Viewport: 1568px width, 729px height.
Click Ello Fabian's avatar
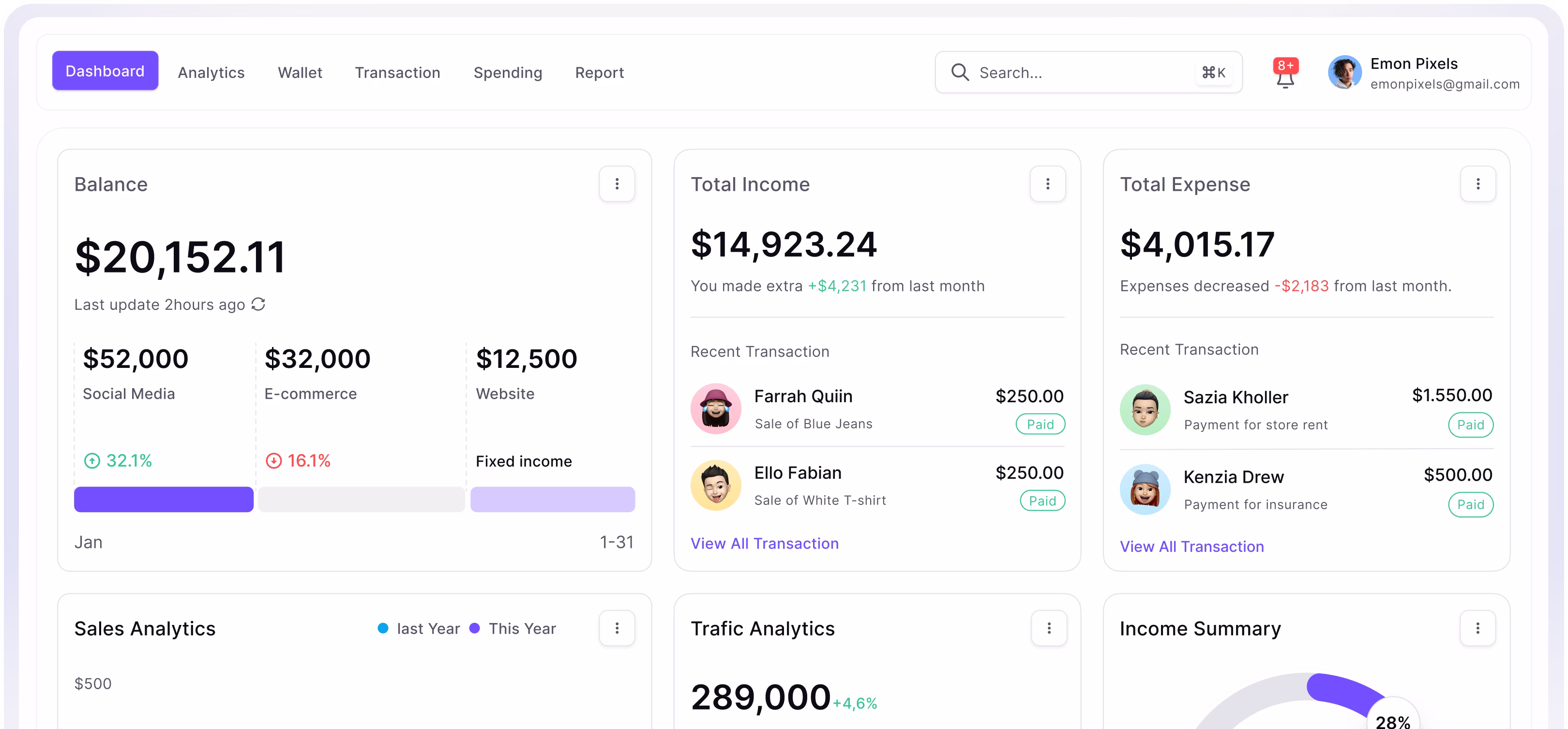[x=716, y=486]
